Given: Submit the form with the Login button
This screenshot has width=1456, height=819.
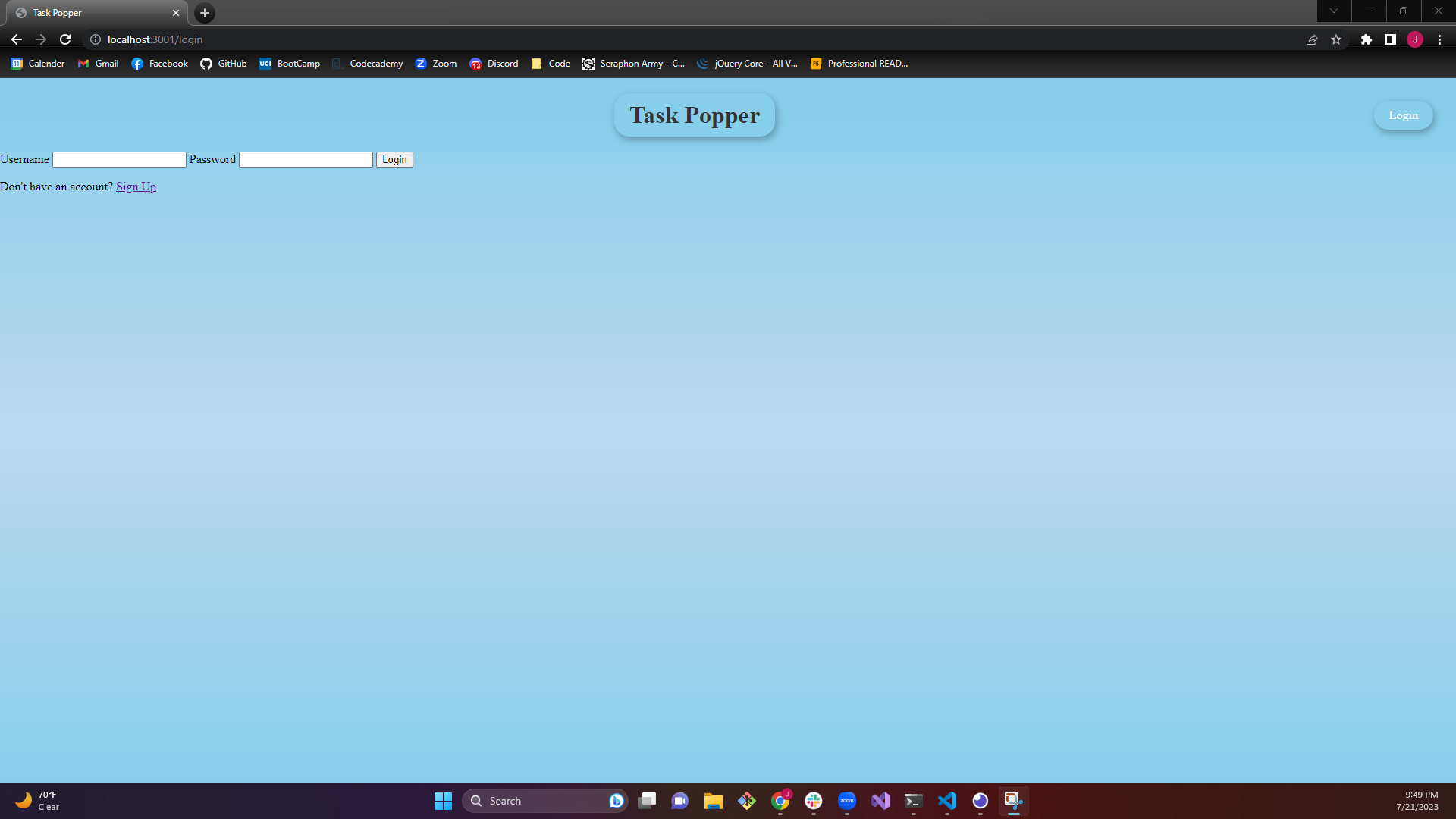Looking at the screenshot, I should click(394, 159).
